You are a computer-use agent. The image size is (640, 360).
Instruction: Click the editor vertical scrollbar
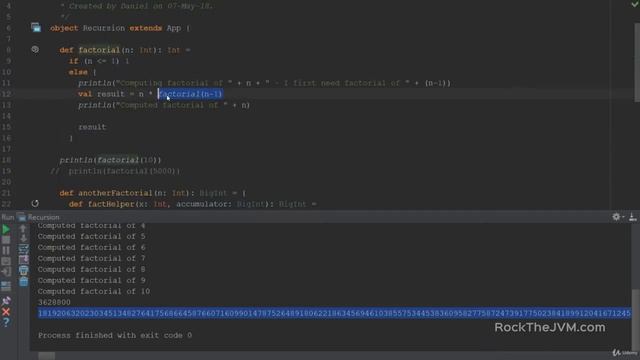pyautogui.click(x=637, y=61)
